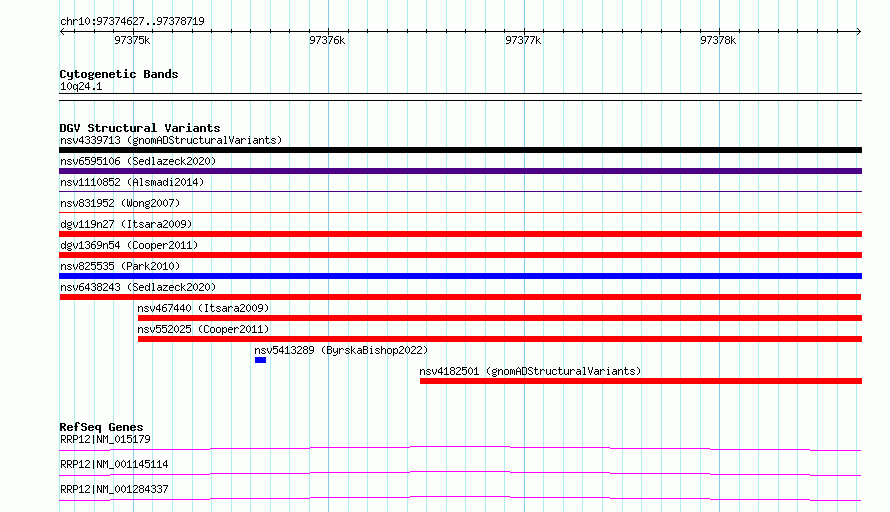
Task: Open nsv6438243 (Sedlazeck2020) variant label
Action: [138, 287]
